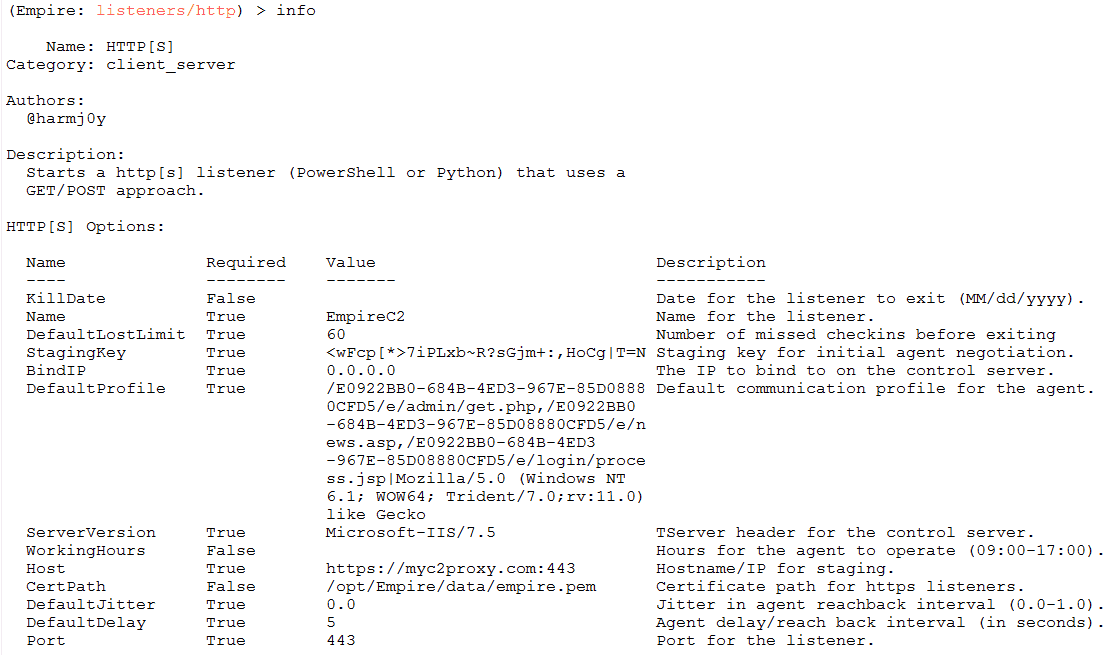Select the @harmj0y author name
This screenshot has width=1115, height=655.
click(x=66, y=119)
